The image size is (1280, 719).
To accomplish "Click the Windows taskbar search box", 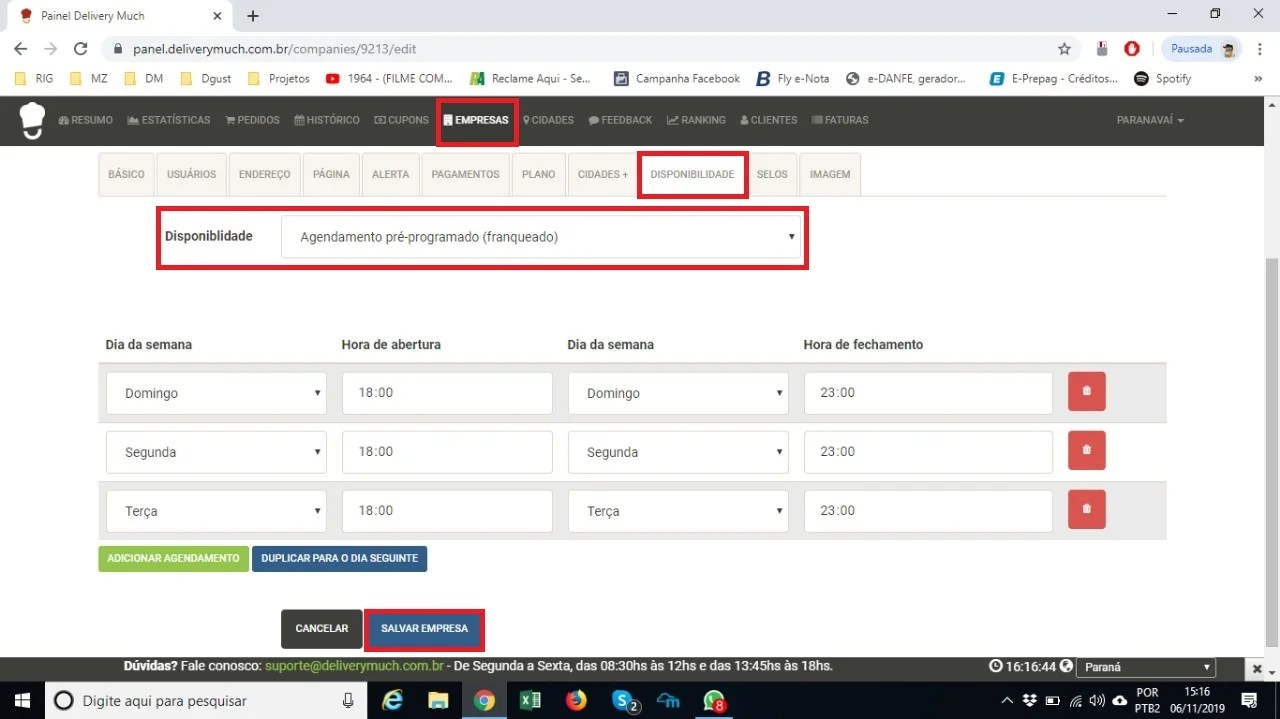I will tap(207, 700).
